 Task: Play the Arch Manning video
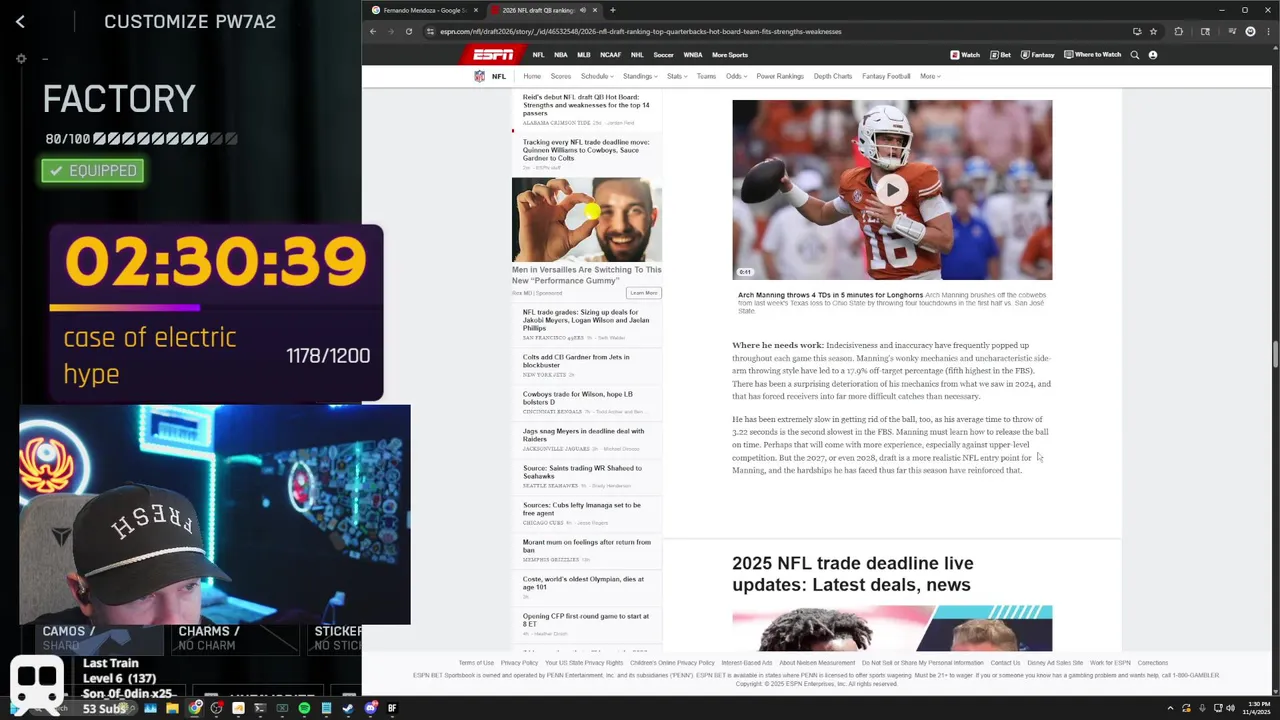point(892,190)
